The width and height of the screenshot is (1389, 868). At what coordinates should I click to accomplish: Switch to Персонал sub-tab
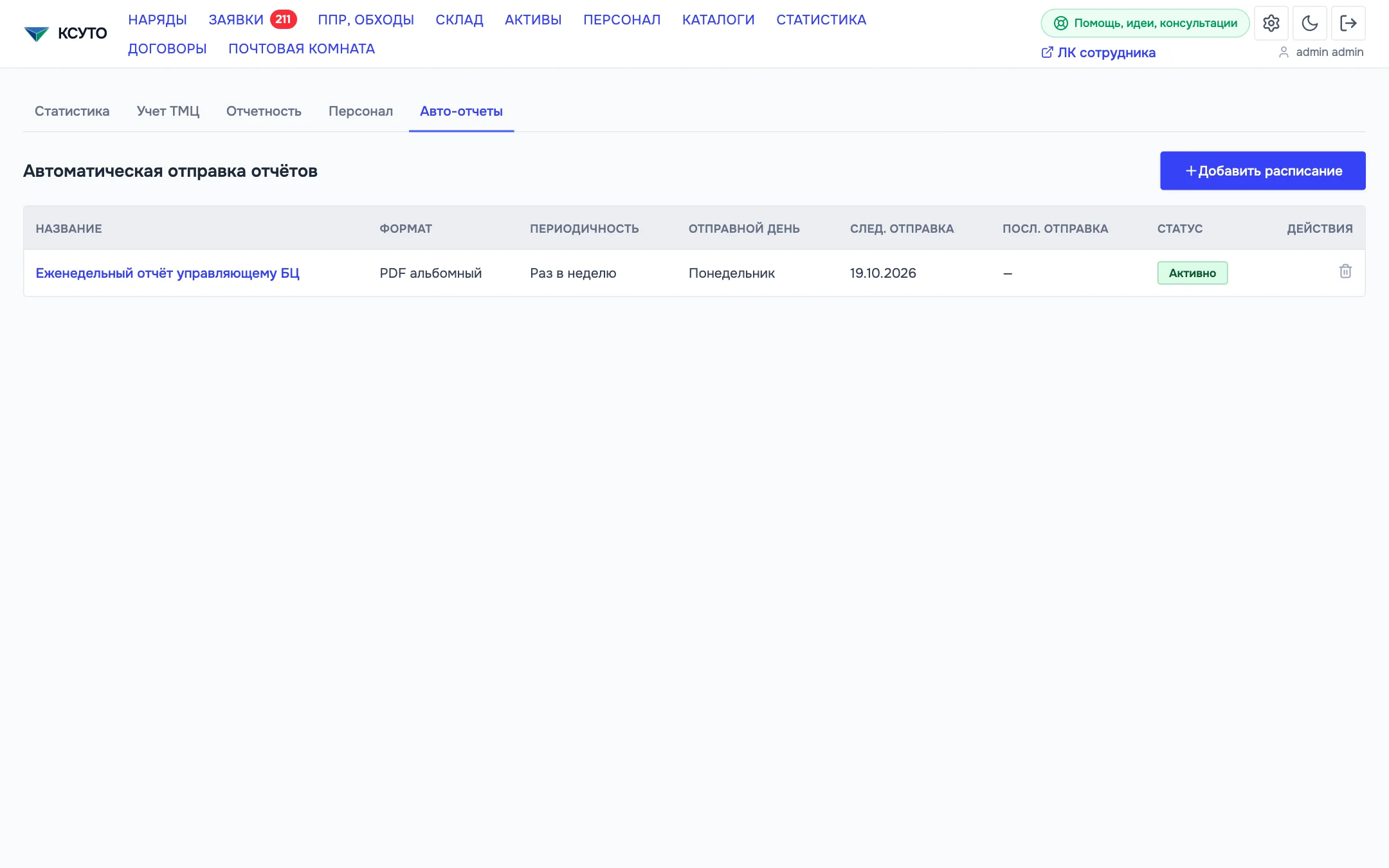[x=361, y=111]
